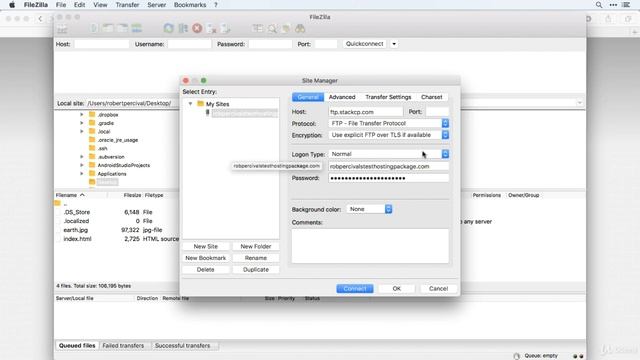Click the Host field containing ftp.stackcp.com

pyautogui.click(x=365, y=112)
